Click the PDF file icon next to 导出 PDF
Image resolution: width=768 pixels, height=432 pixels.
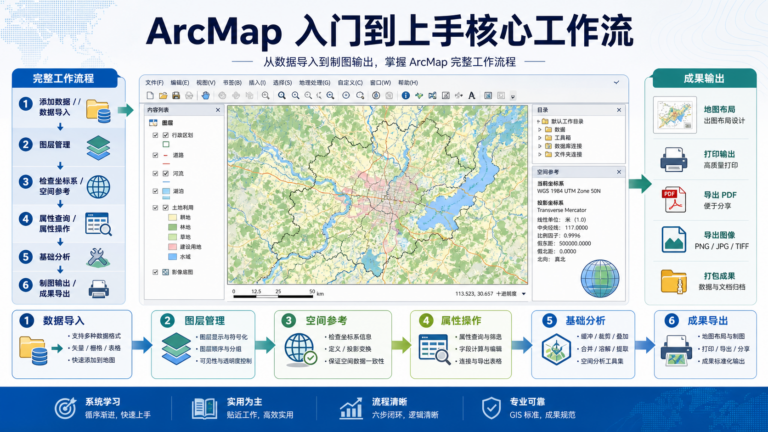tap(674, 199)
